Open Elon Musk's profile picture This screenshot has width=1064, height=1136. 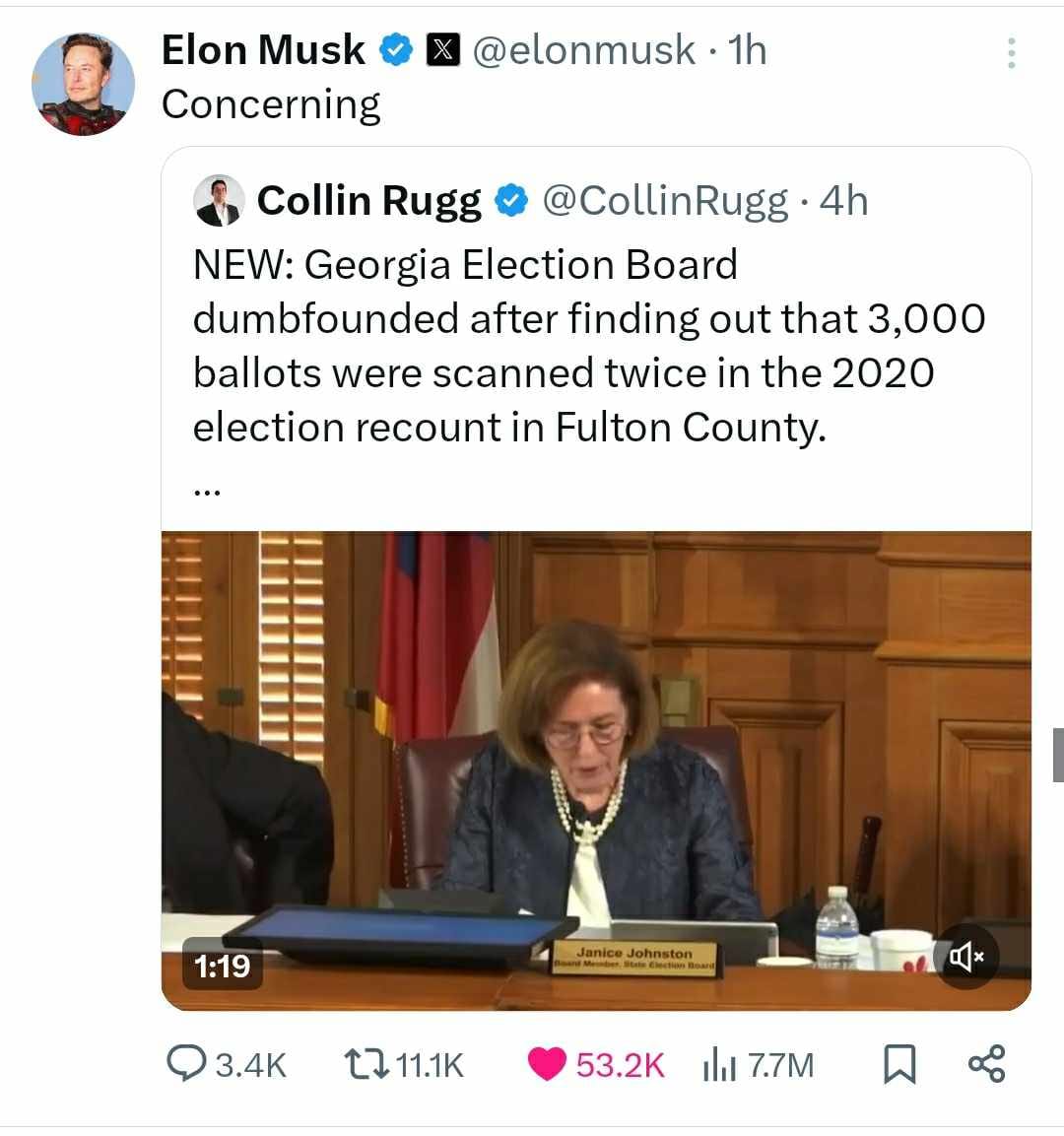coord(83,84)
